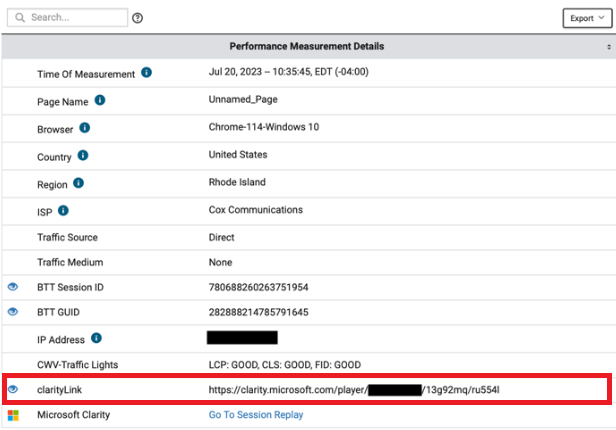Image resolution: width=616 pixels, height=430 pixels.
Task: Follow the Go To Session Replay link
Action: 256,415
